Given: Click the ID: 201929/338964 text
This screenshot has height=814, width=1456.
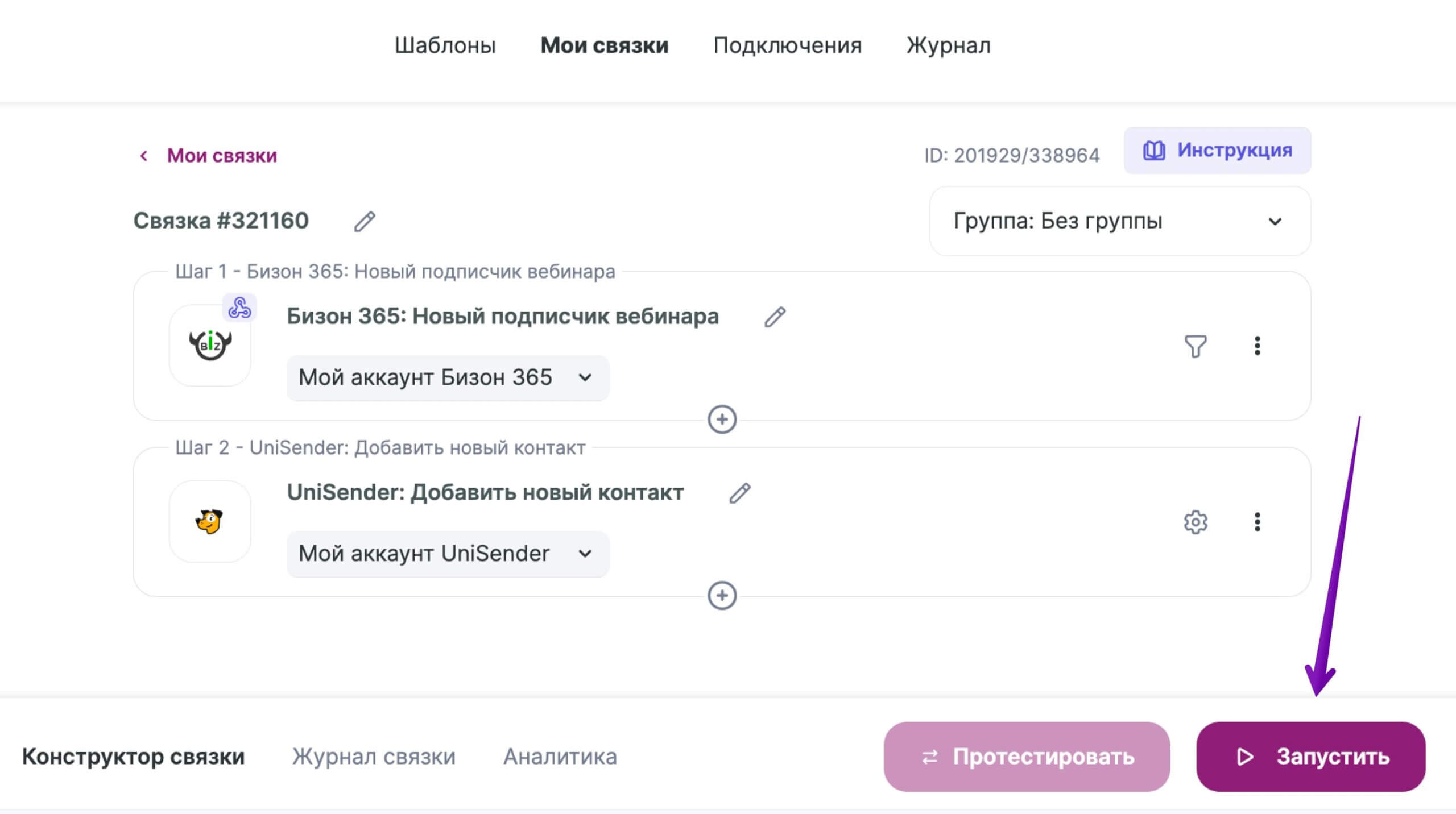Looking at the screenshot, I should pyautogui.click(x=1012, y=155).
